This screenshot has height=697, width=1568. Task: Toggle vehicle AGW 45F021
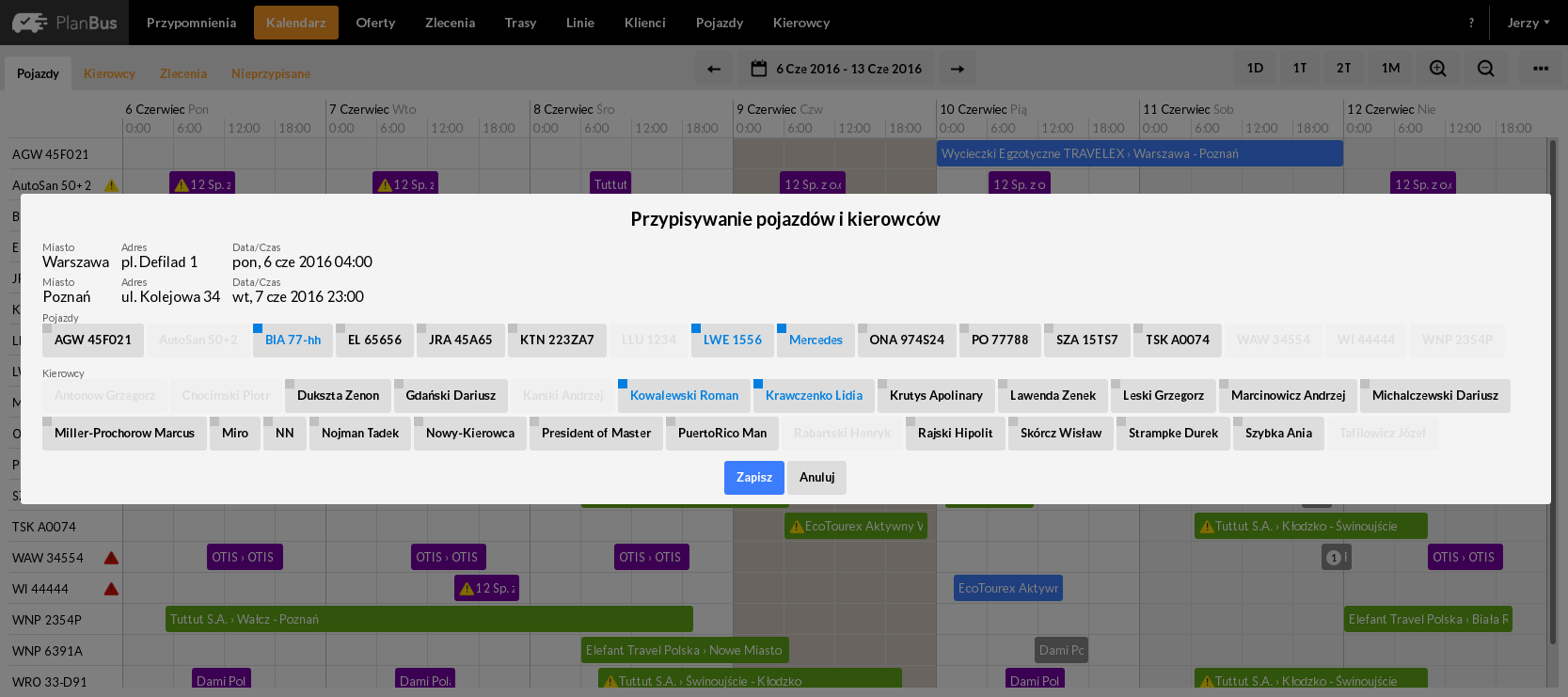pyautogui.click(x=93, y=341)
